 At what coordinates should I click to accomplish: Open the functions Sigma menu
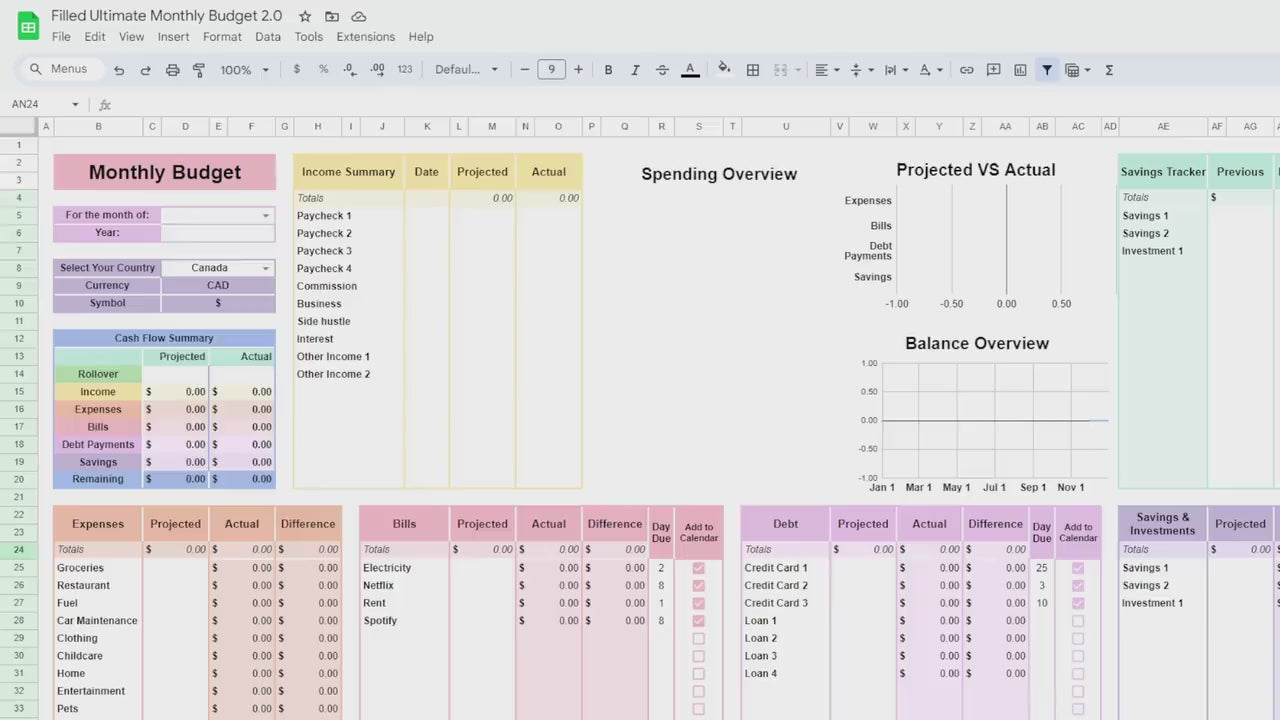[1108, 69]
